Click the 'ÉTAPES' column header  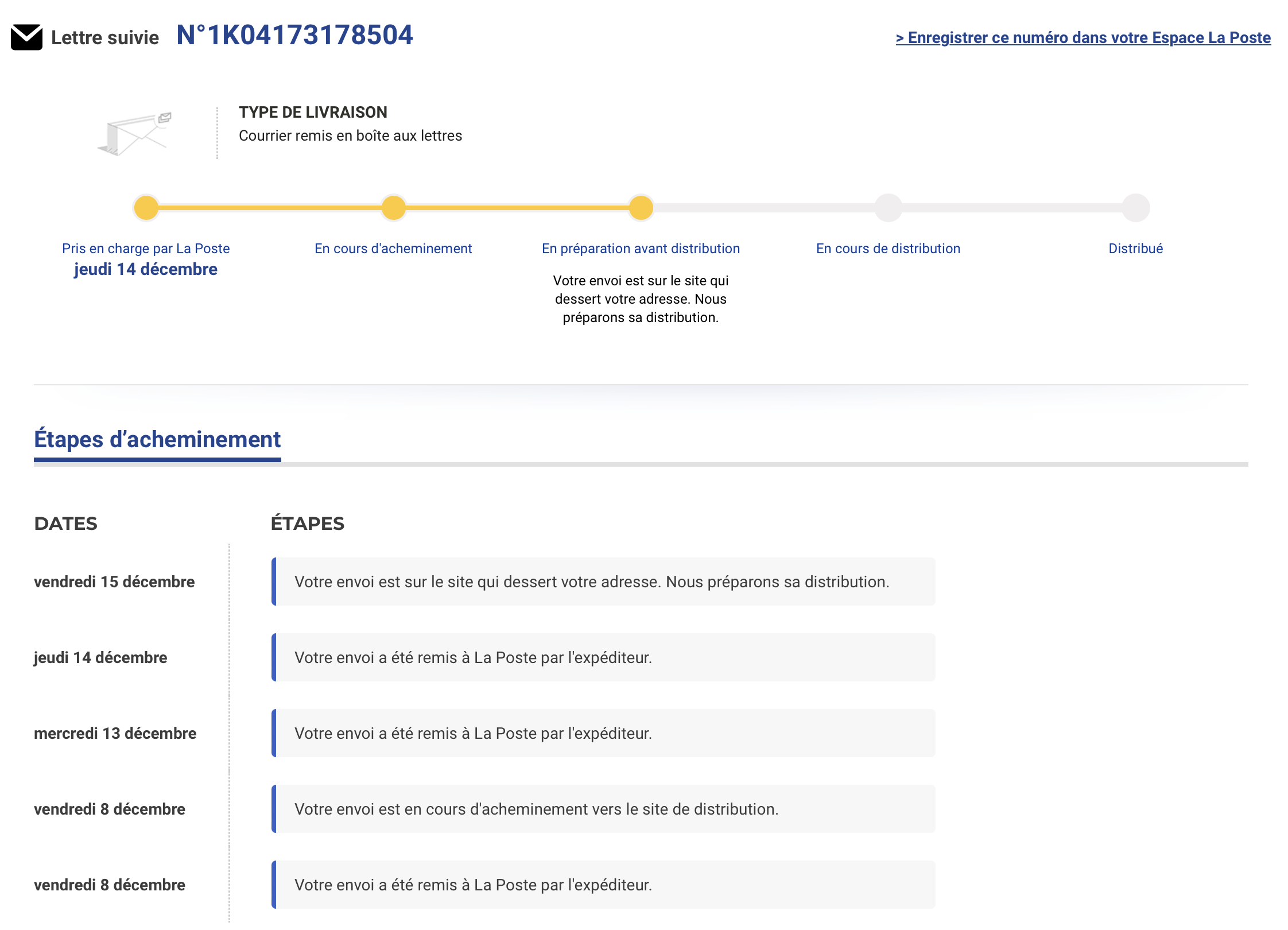[308, 524]
